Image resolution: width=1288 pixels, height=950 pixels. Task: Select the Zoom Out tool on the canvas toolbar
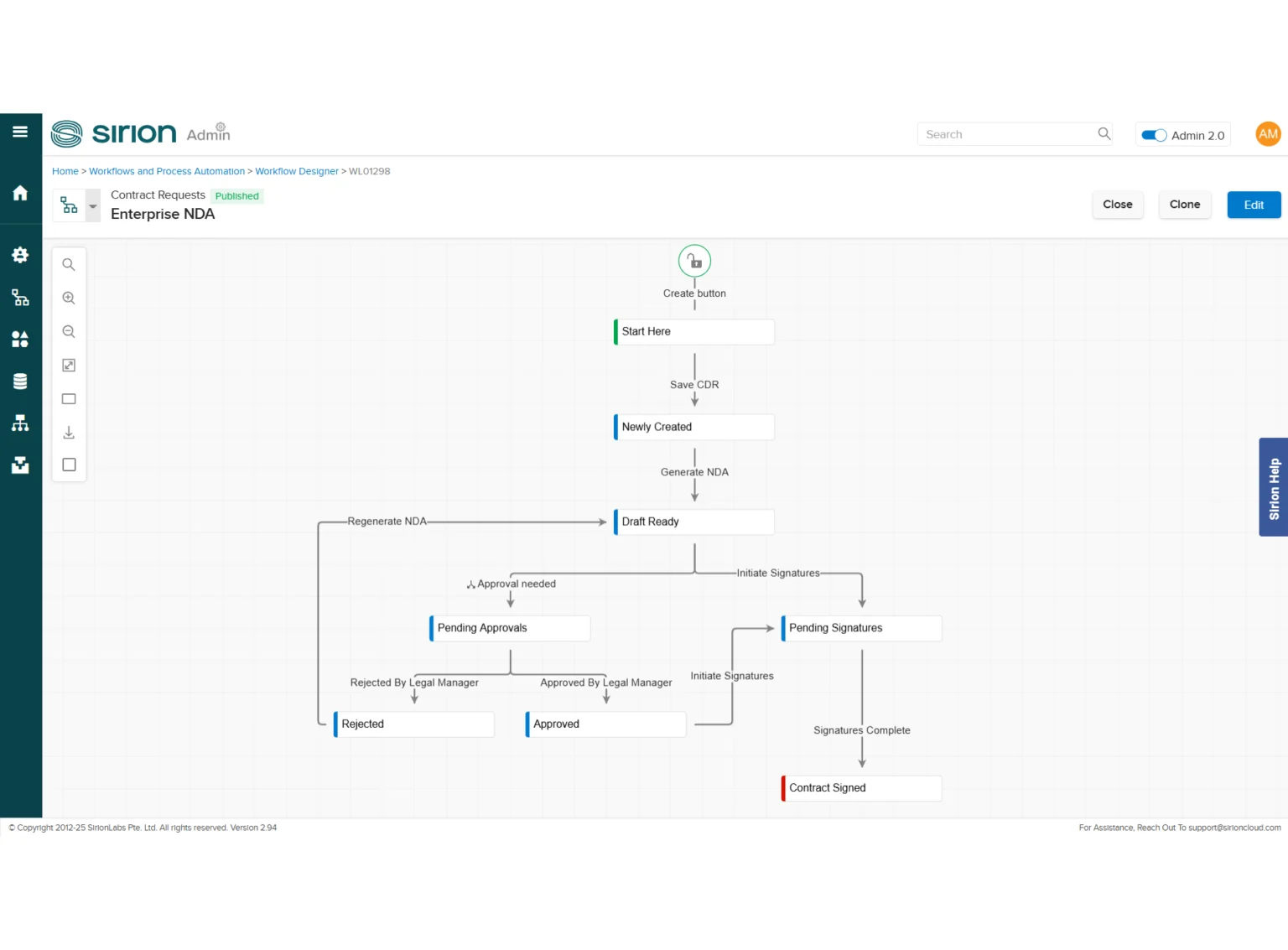[x=69, y=331]
